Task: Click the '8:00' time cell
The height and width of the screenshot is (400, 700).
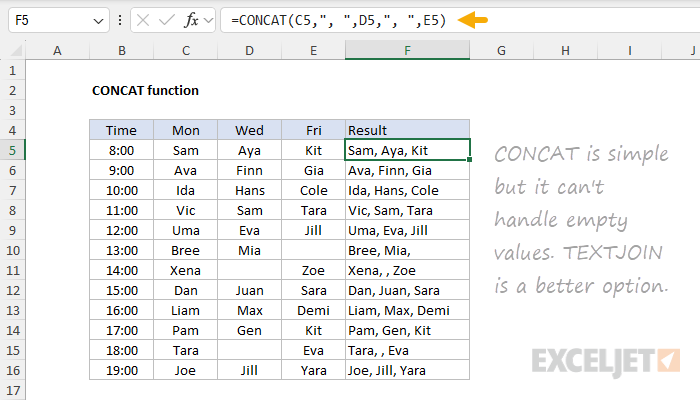Action: point(121,150)
